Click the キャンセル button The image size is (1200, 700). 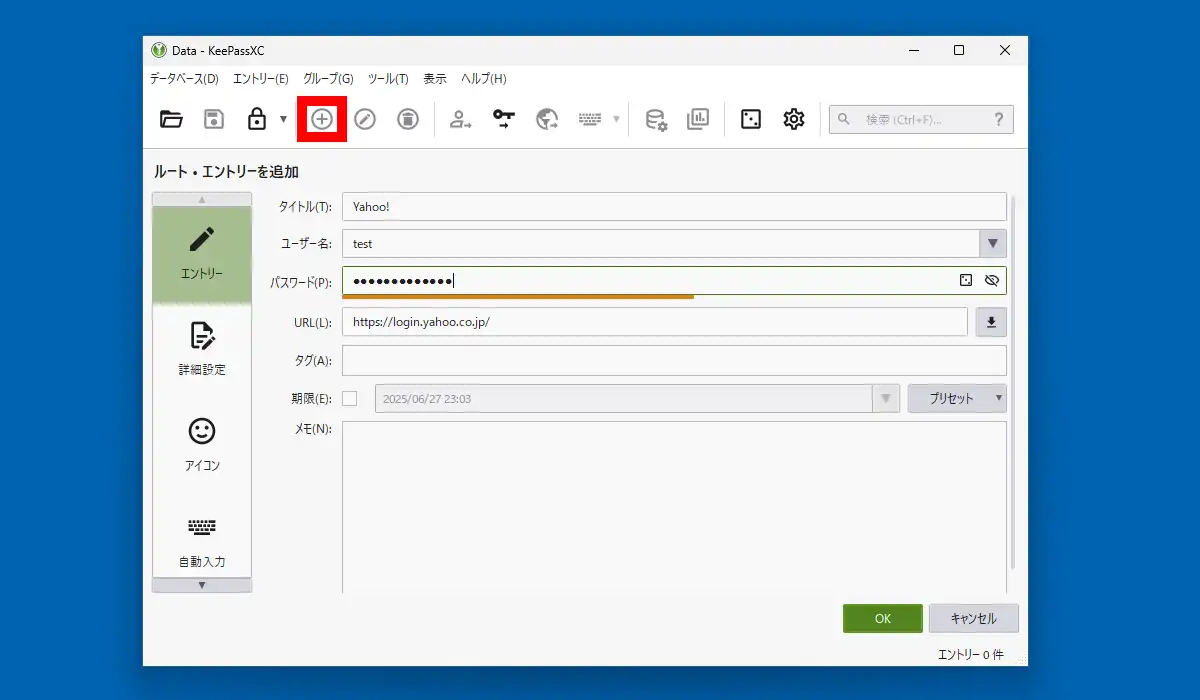pyautogui.click(x=974, y=618)
